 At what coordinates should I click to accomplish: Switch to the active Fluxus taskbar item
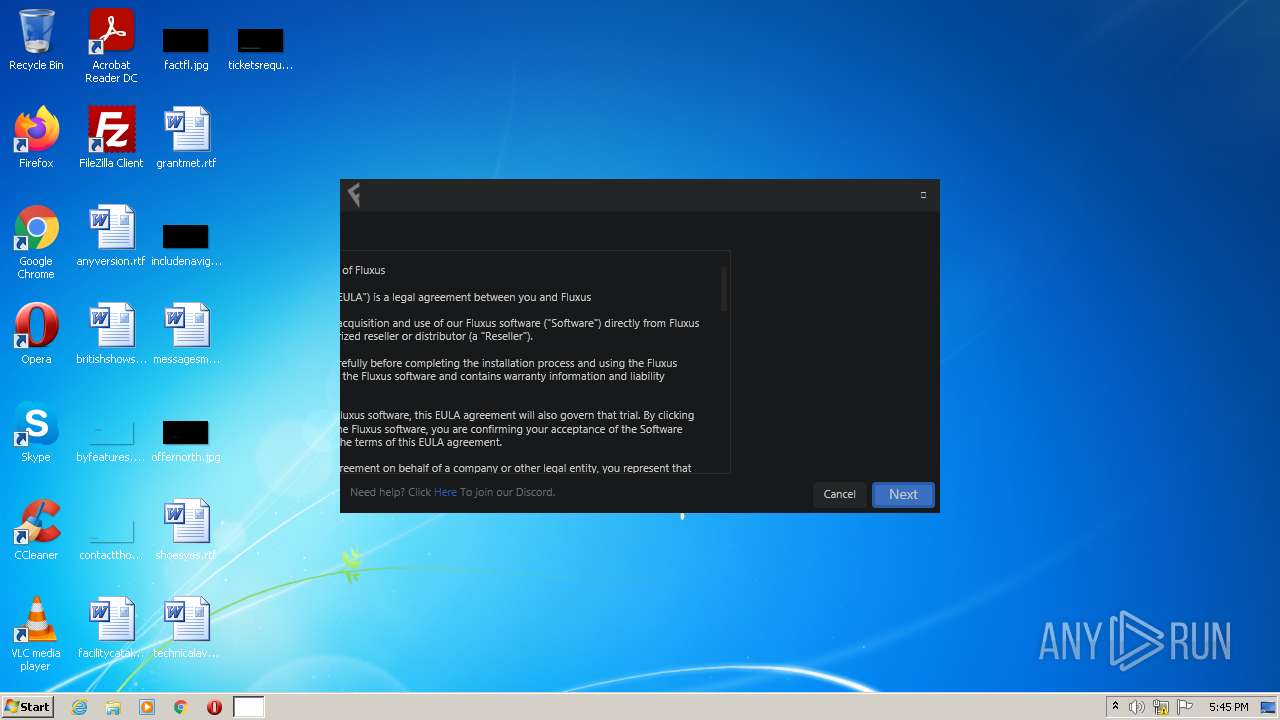click(249, 707)
